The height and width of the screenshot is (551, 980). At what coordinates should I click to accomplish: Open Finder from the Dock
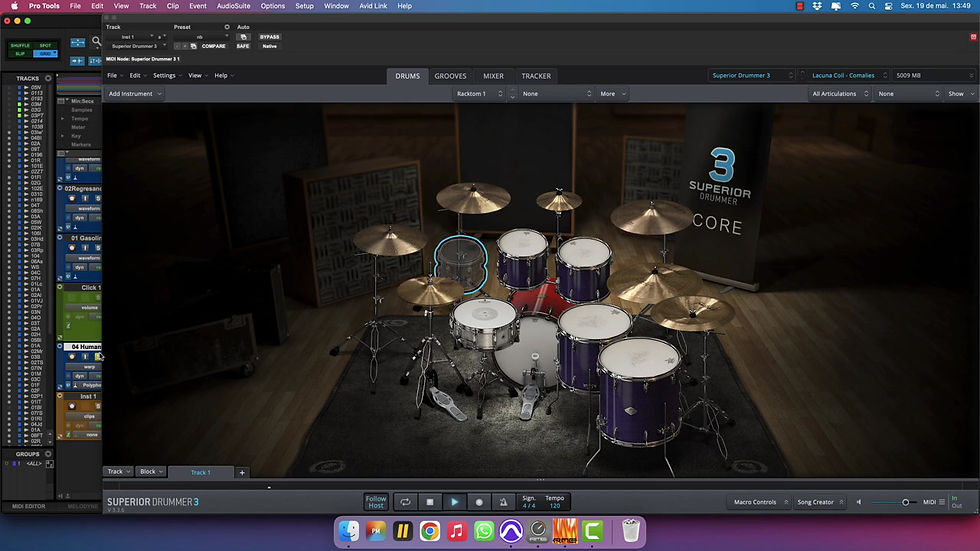click(349, 532)
